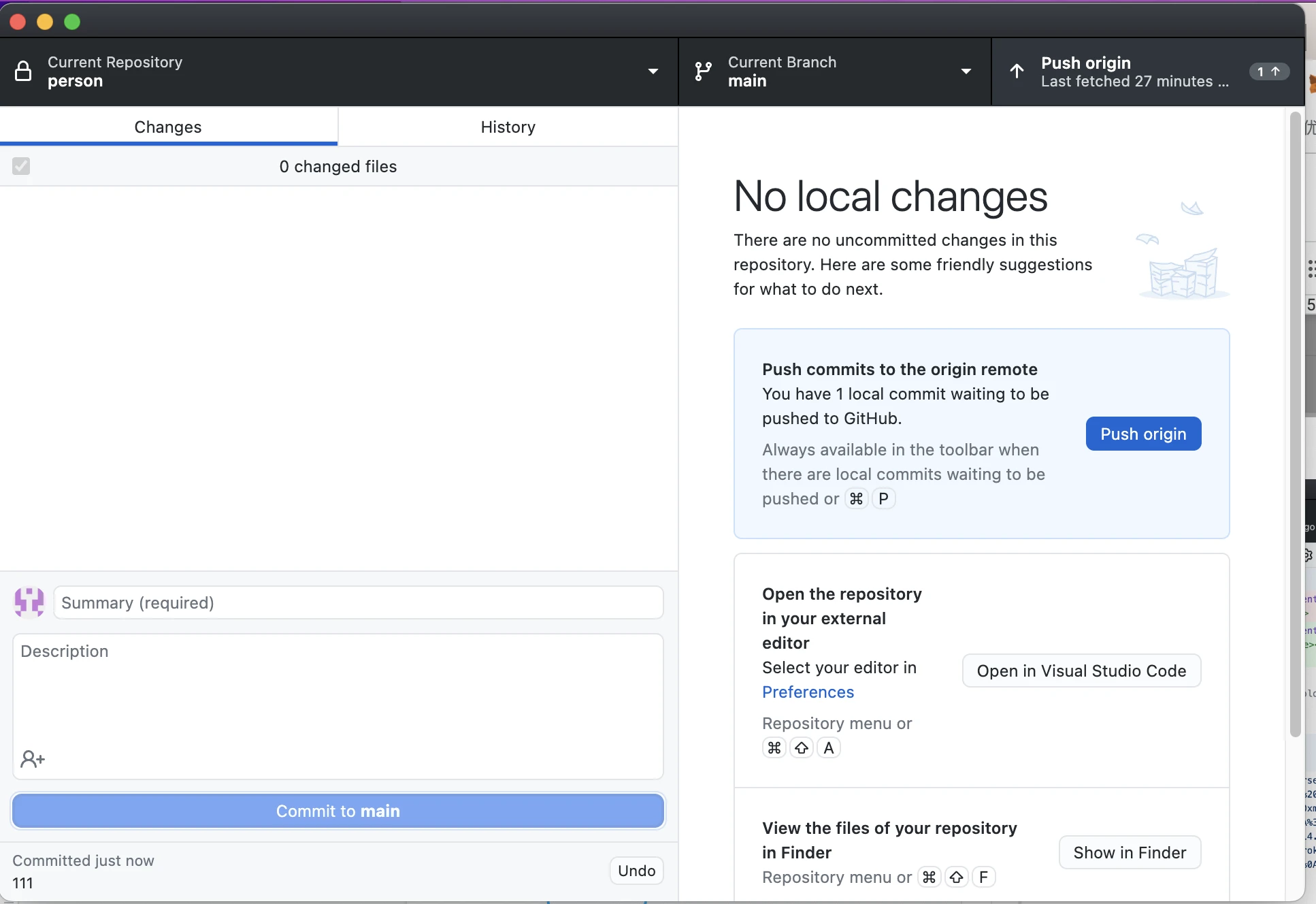Viewport: 1316px width, 904px height.
Task: Click the repository lock icon
Action: coord(23,71)
